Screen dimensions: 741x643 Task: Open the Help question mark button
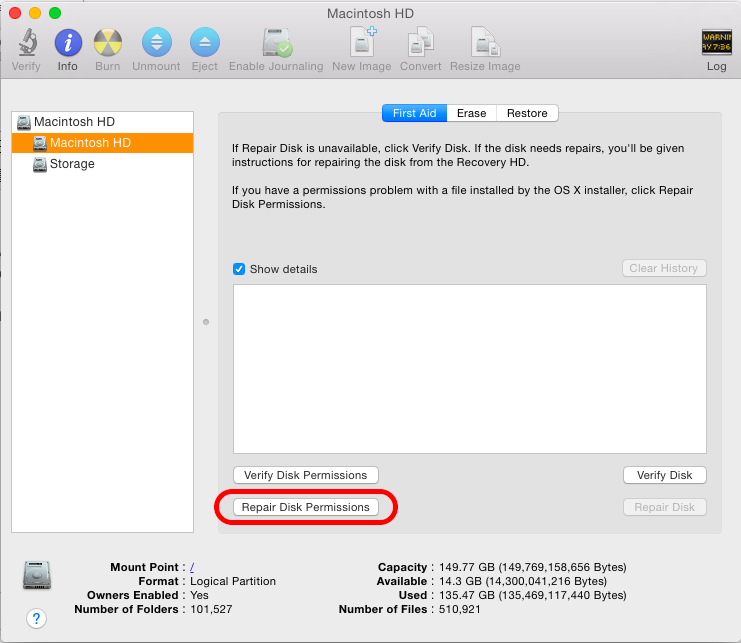[36, 618]
